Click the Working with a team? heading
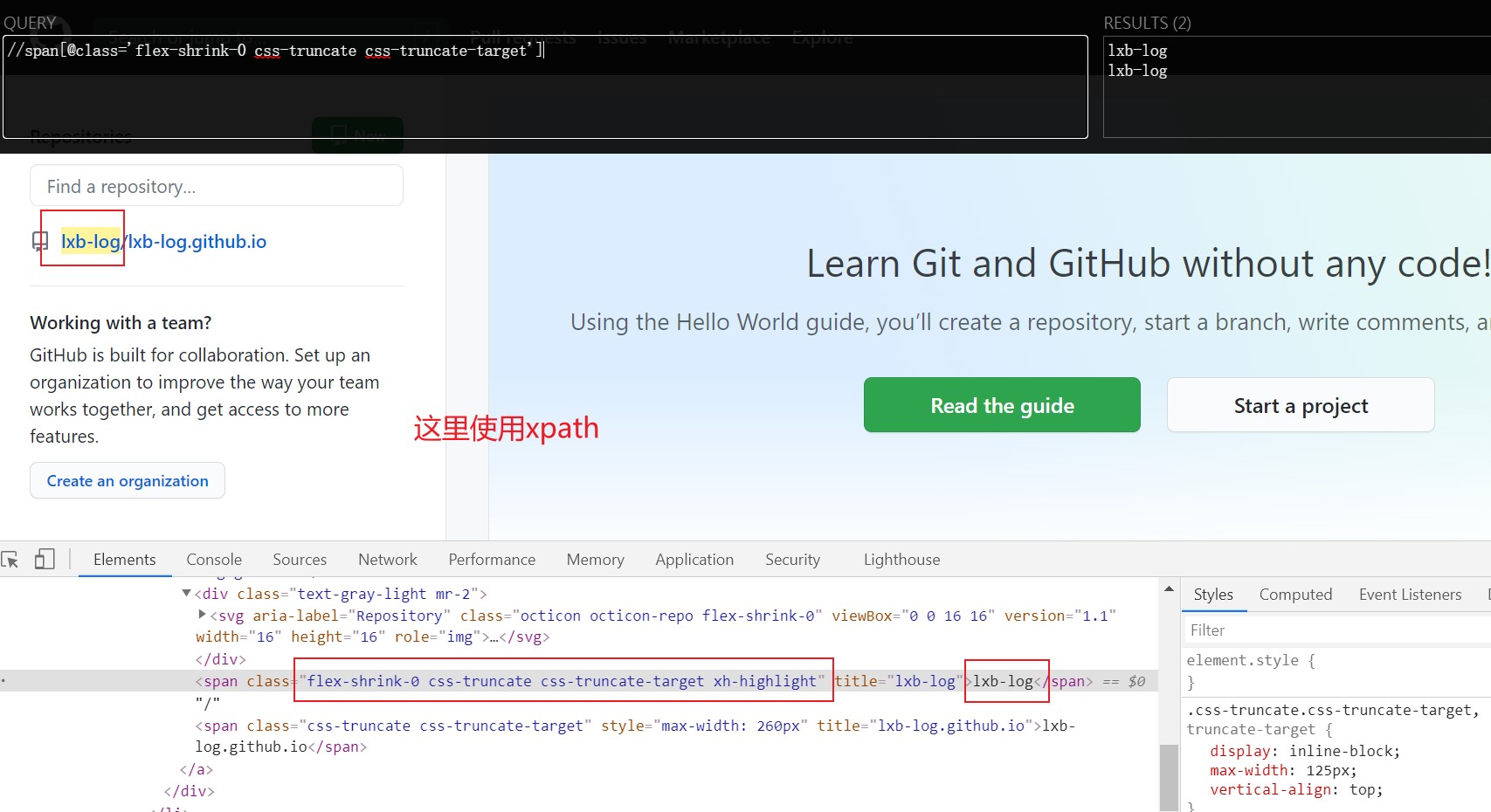This screenshot has height=812, width=1491. pyautogui.click(x=121, y=322)
